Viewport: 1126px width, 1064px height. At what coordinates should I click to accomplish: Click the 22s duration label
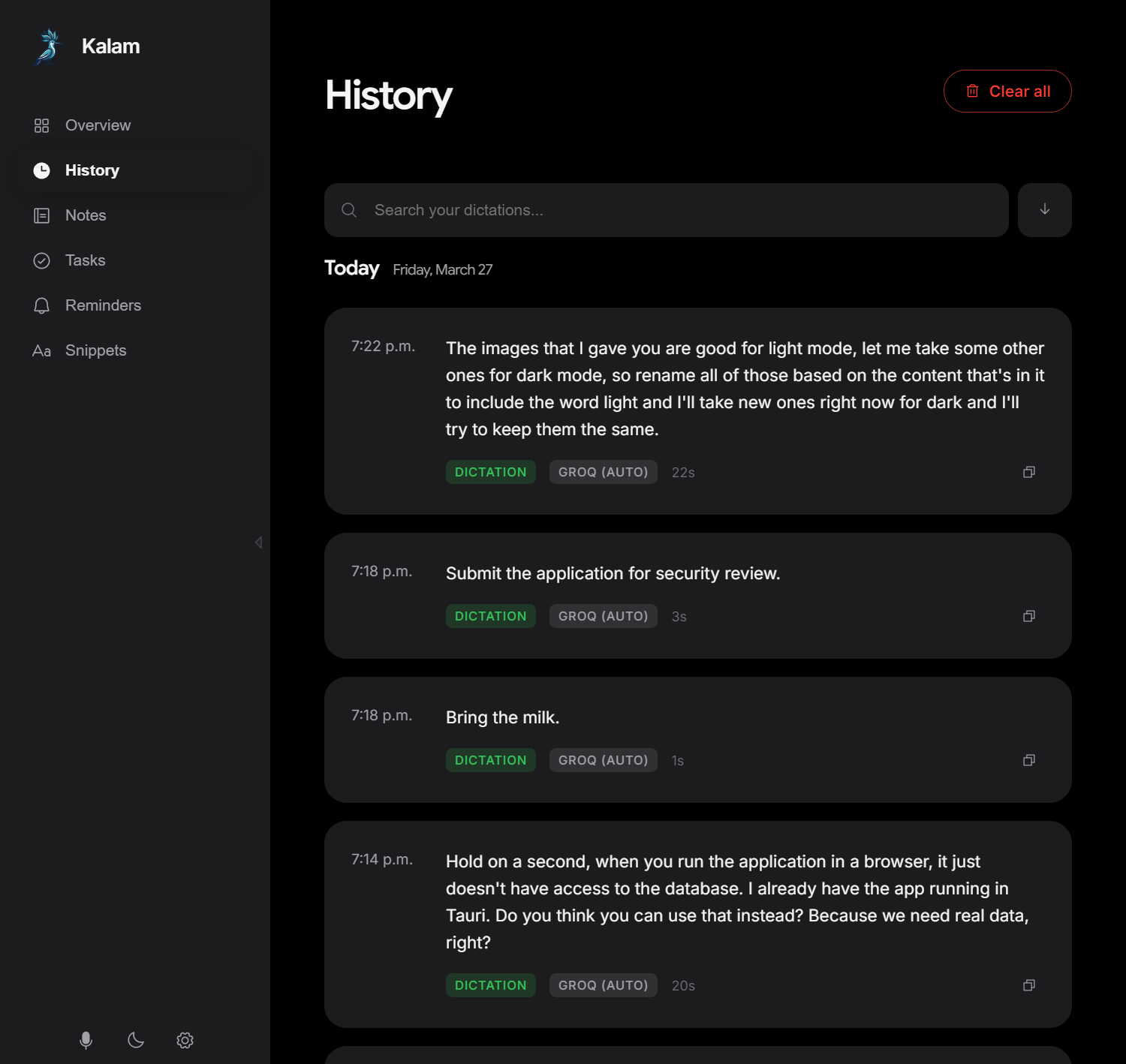pos(683,472)
